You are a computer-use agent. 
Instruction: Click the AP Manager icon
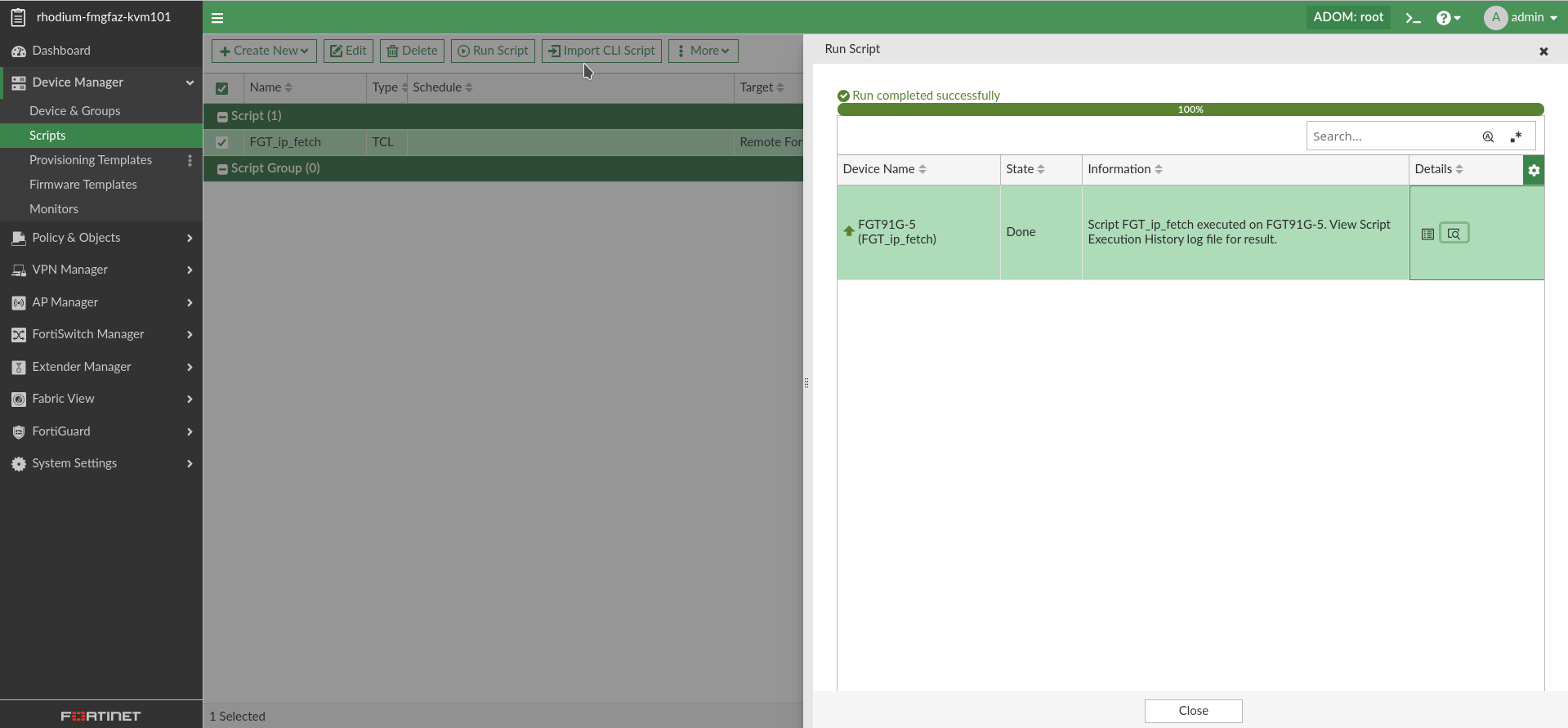pyautogui.click(x=19, y=303)
